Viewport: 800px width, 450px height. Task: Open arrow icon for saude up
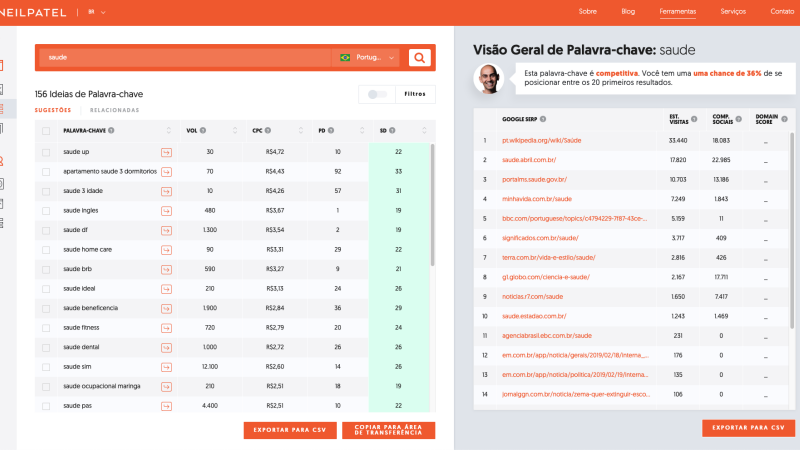click(x=166, y=153)
